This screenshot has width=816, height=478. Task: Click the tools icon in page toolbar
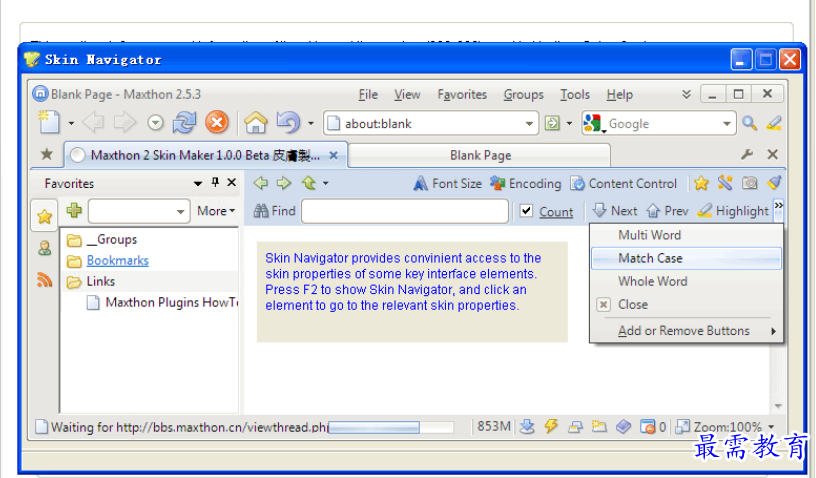725,183
